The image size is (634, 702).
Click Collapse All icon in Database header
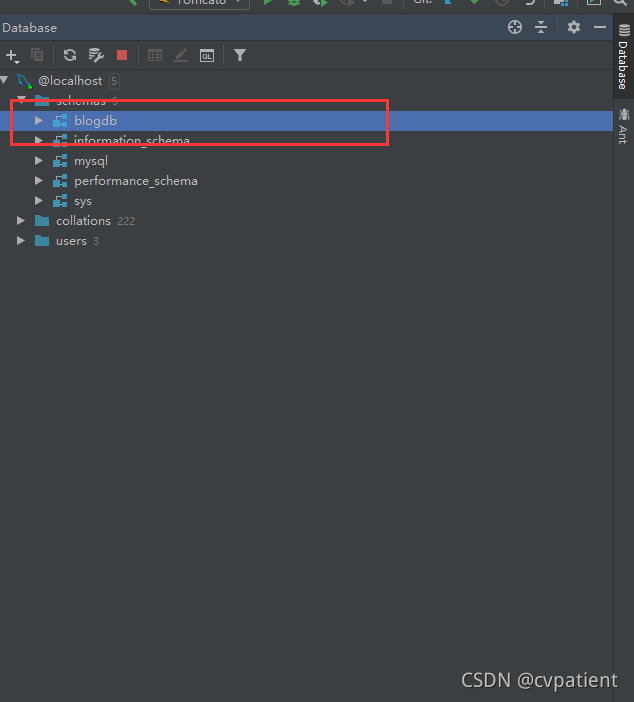541,27
